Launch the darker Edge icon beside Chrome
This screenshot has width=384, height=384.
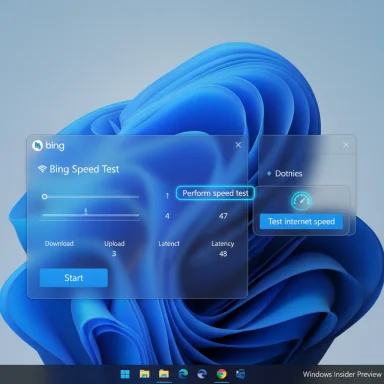tap(202, 374)
